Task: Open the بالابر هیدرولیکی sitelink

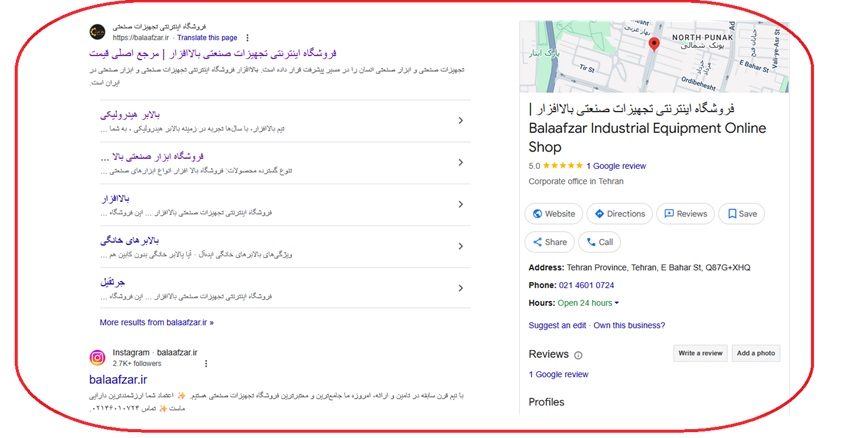Action: 130,115
